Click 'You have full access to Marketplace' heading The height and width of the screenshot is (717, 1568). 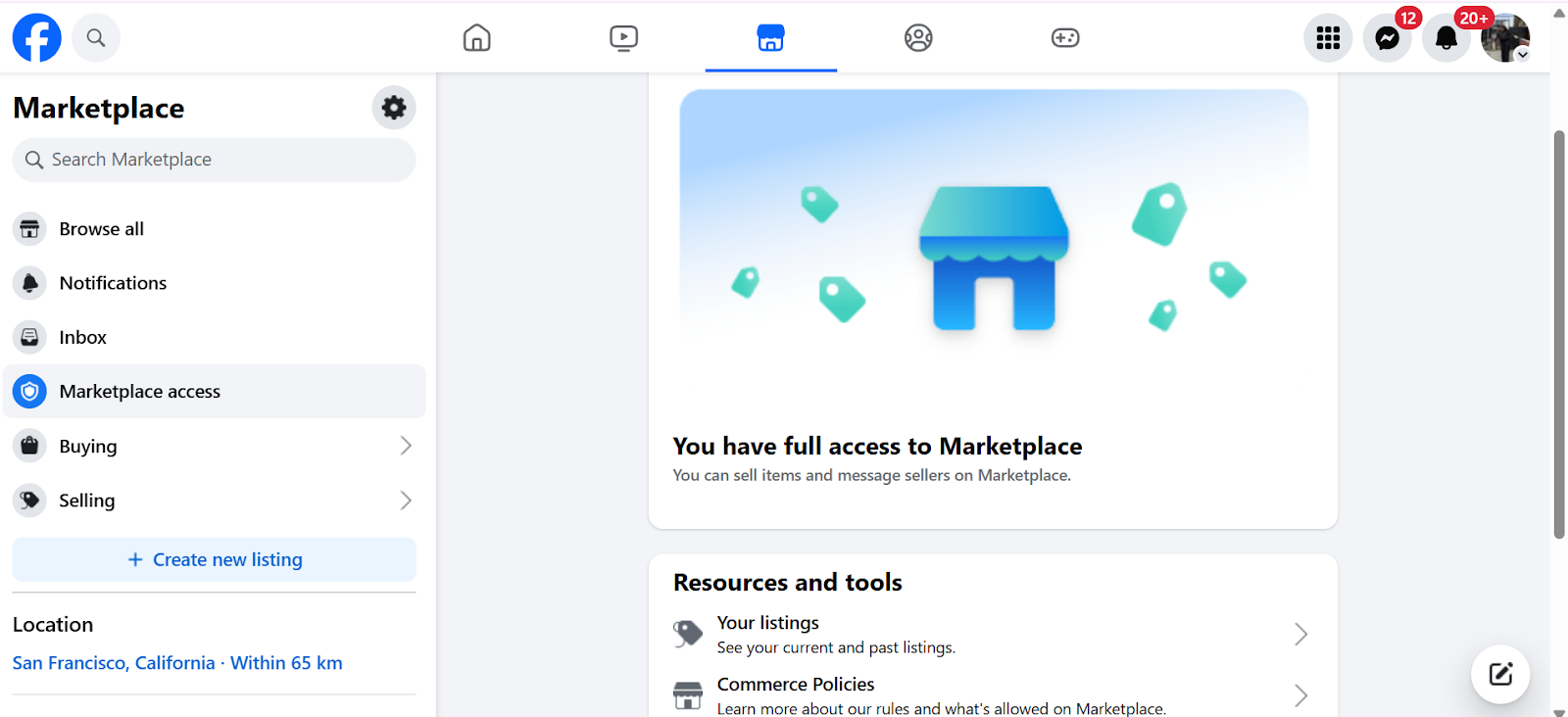pos(877,447)
